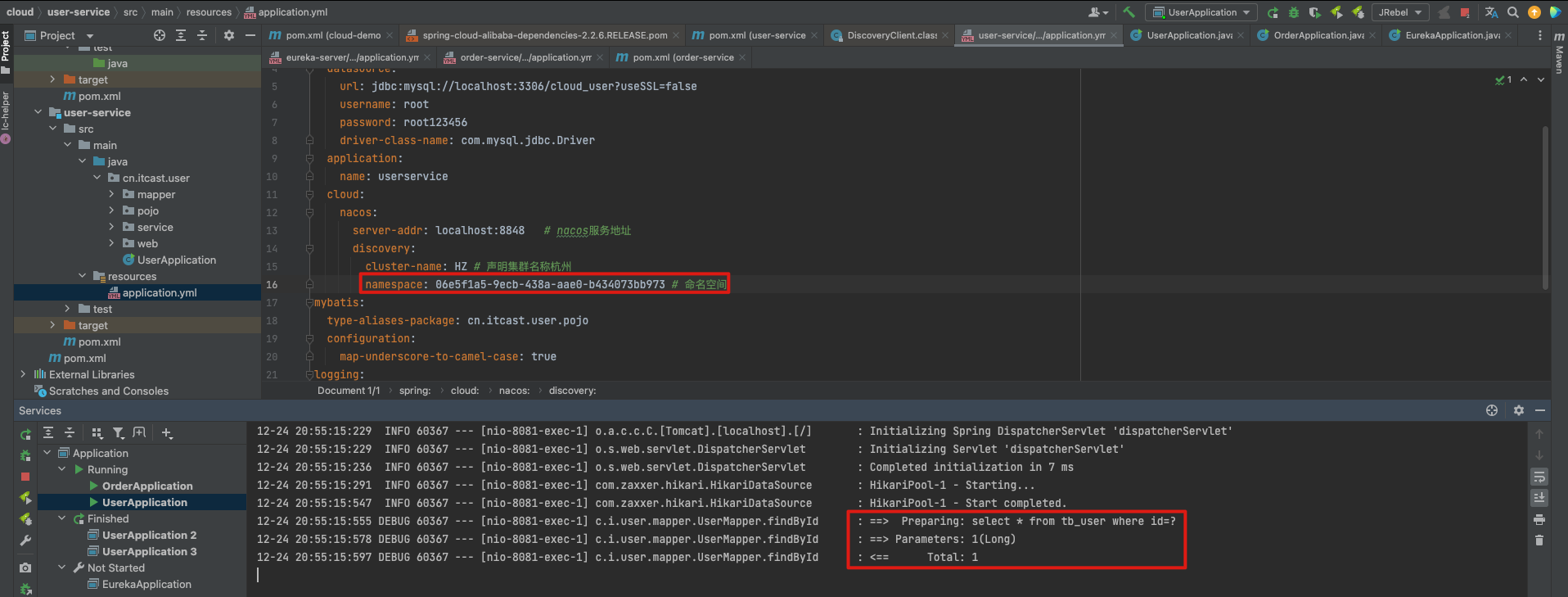Click the editor vertical scrollbar
This screenshot has height=597, width=1568.
1545,208
